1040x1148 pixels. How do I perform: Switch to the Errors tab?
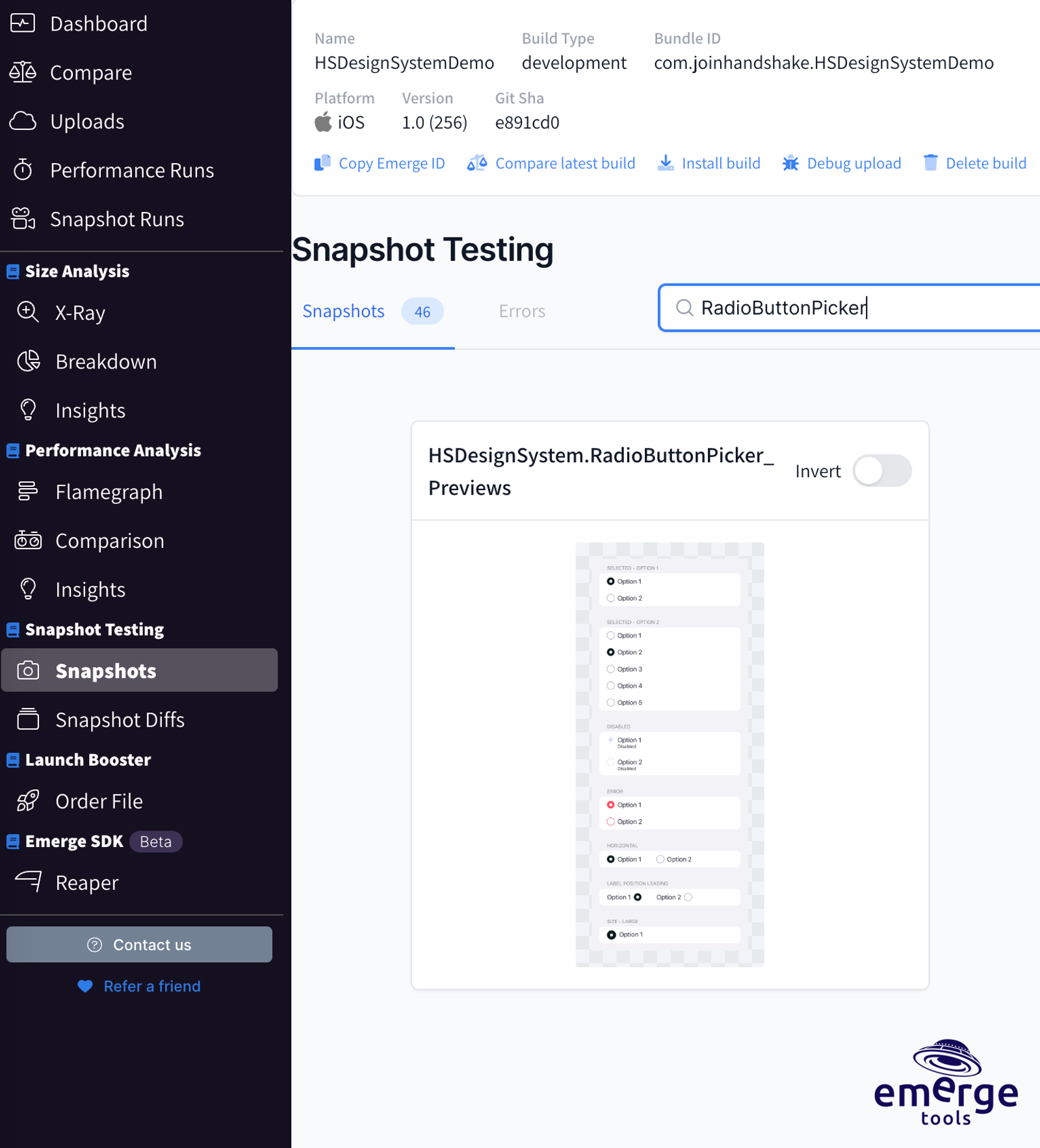pos(521,311)
